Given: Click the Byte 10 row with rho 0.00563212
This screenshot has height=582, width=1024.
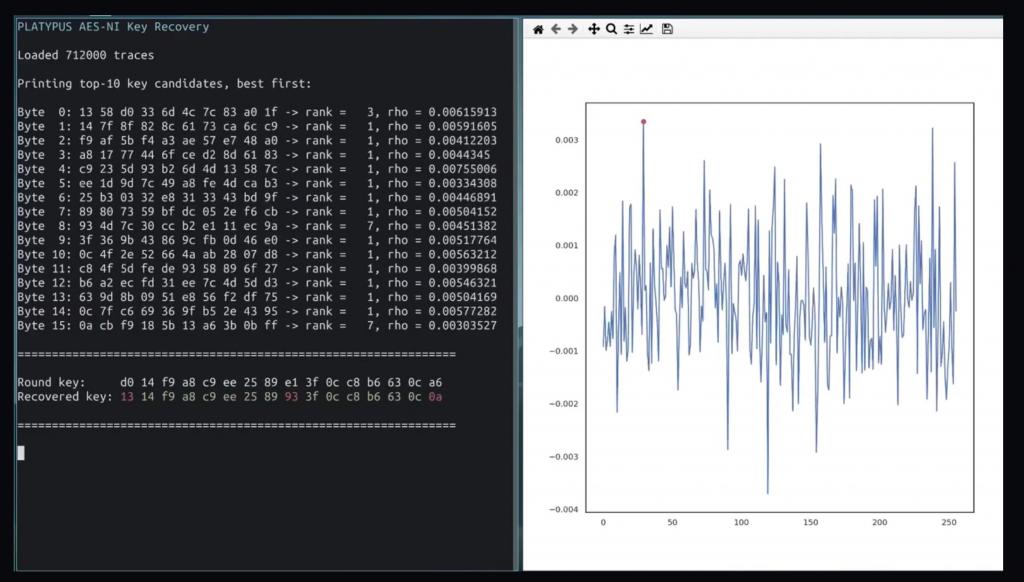Looking at the screenshot, I should (x=257, y=255).
